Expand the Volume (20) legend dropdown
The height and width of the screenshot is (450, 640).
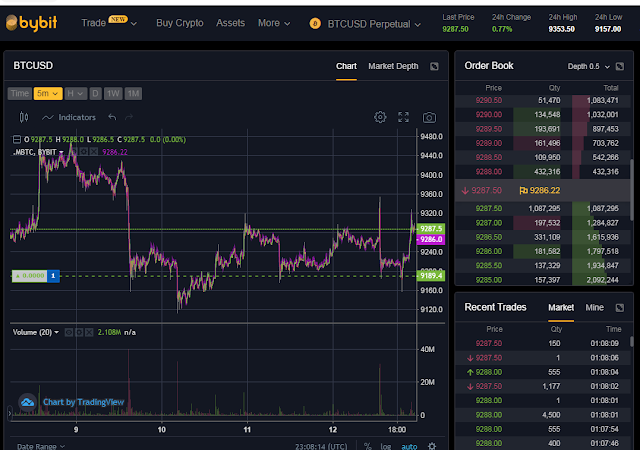(x=56, y=332)
